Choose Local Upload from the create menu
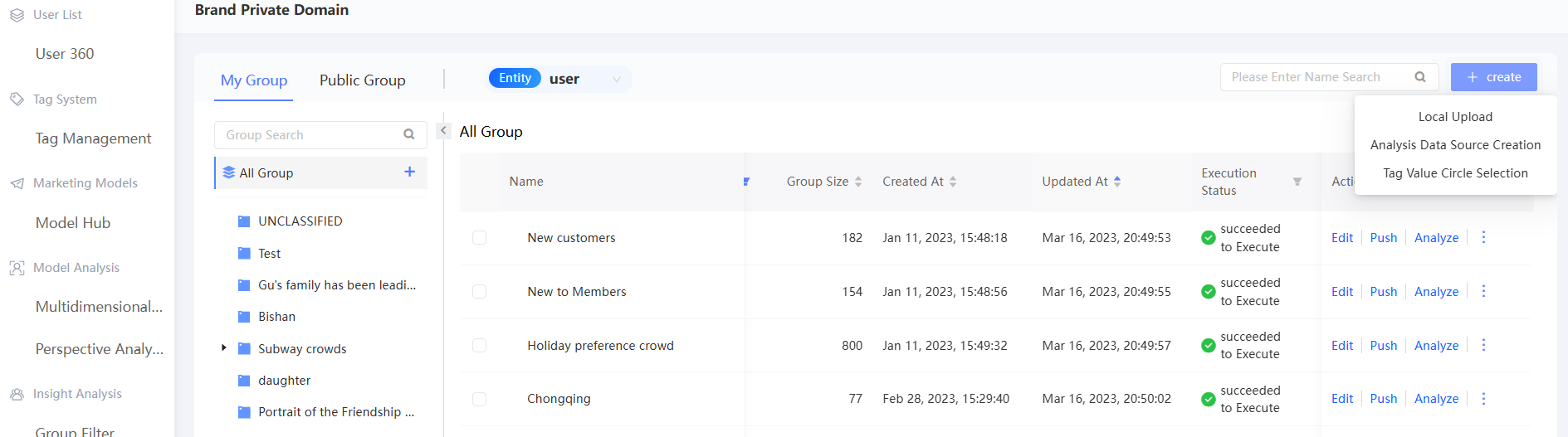 pyautogui.click(x=1455, y=117)
